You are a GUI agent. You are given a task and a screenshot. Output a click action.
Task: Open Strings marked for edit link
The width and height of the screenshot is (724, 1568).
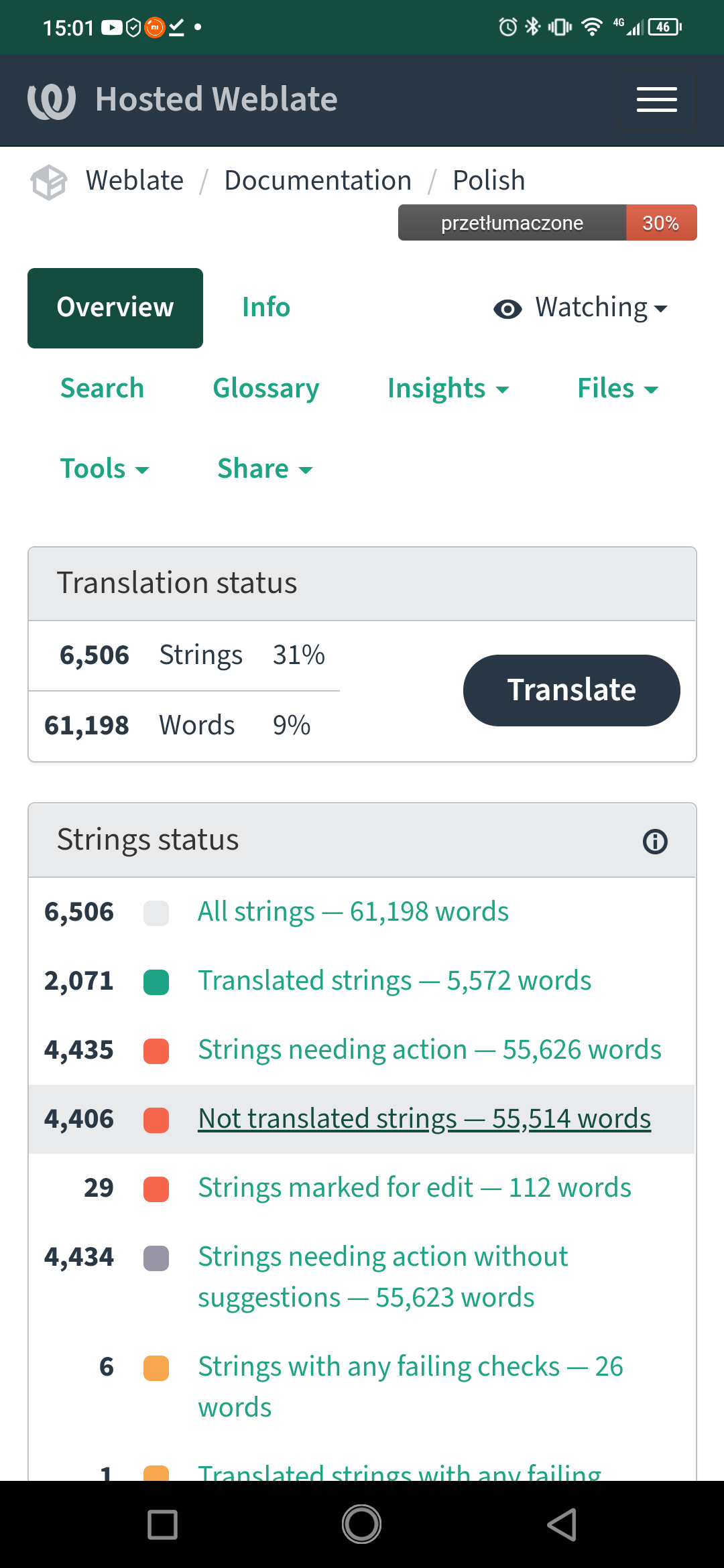coord(414,1188)
